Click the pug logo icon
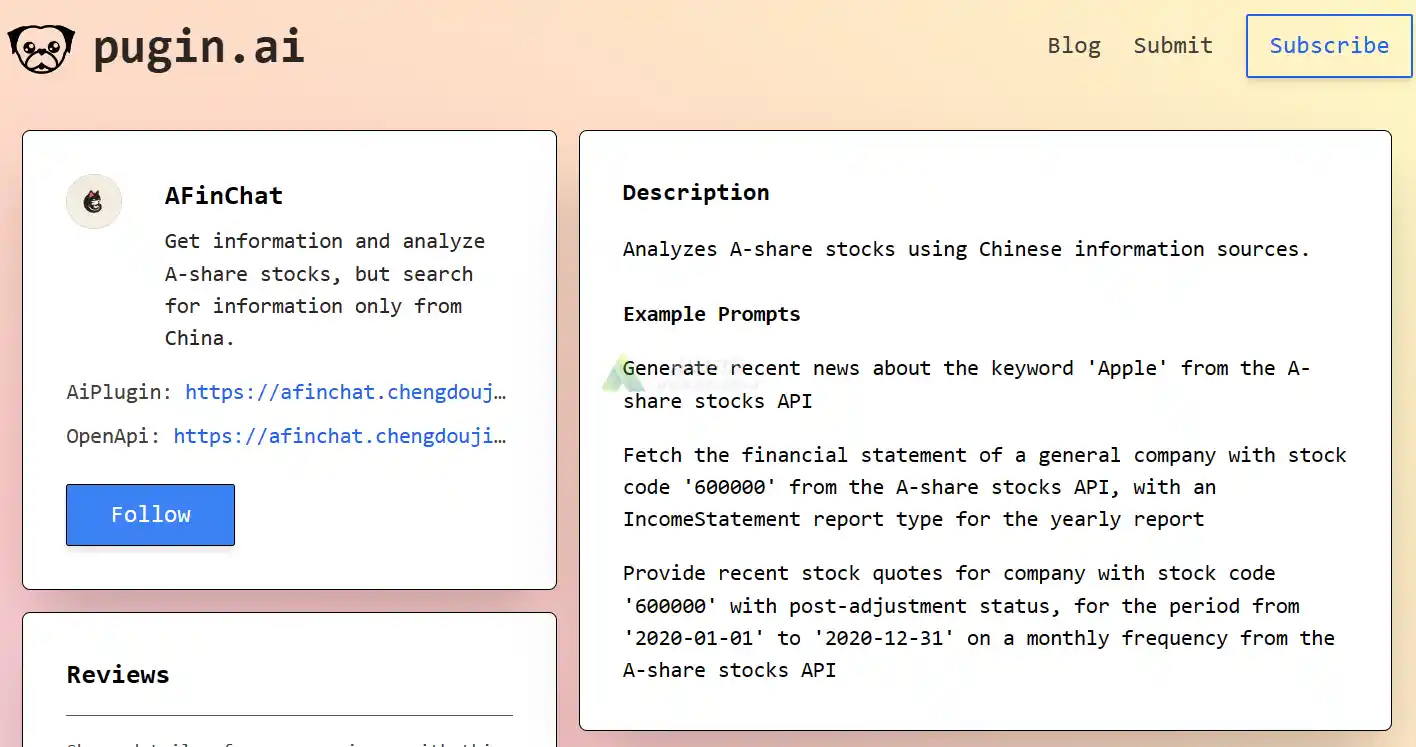1416x747 pixels. [41, 48]
